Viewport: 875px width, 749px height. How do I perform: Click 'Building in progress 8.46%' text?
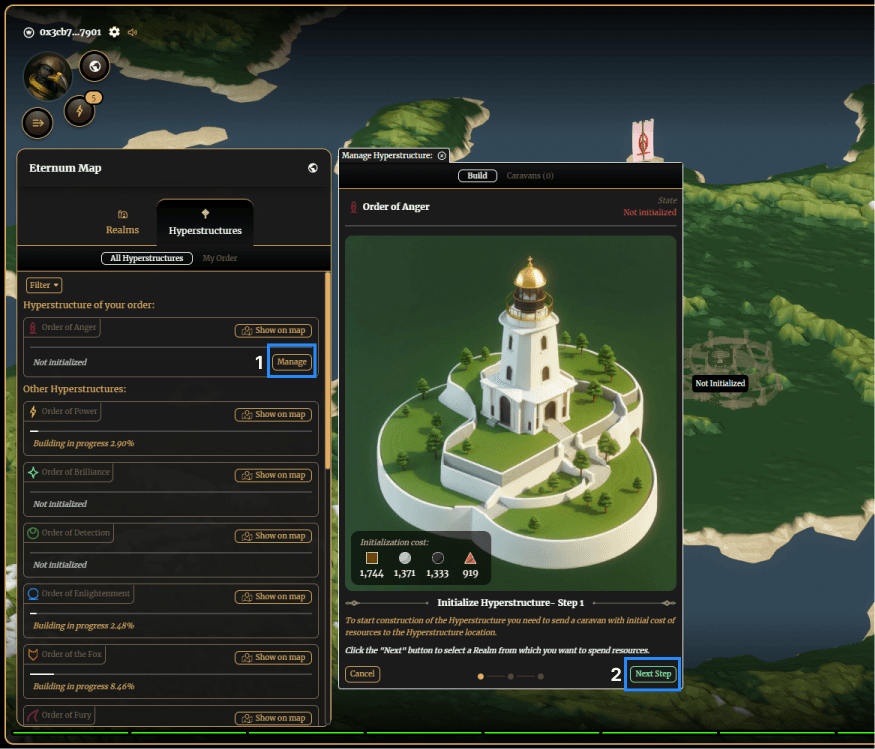(84, 686)
